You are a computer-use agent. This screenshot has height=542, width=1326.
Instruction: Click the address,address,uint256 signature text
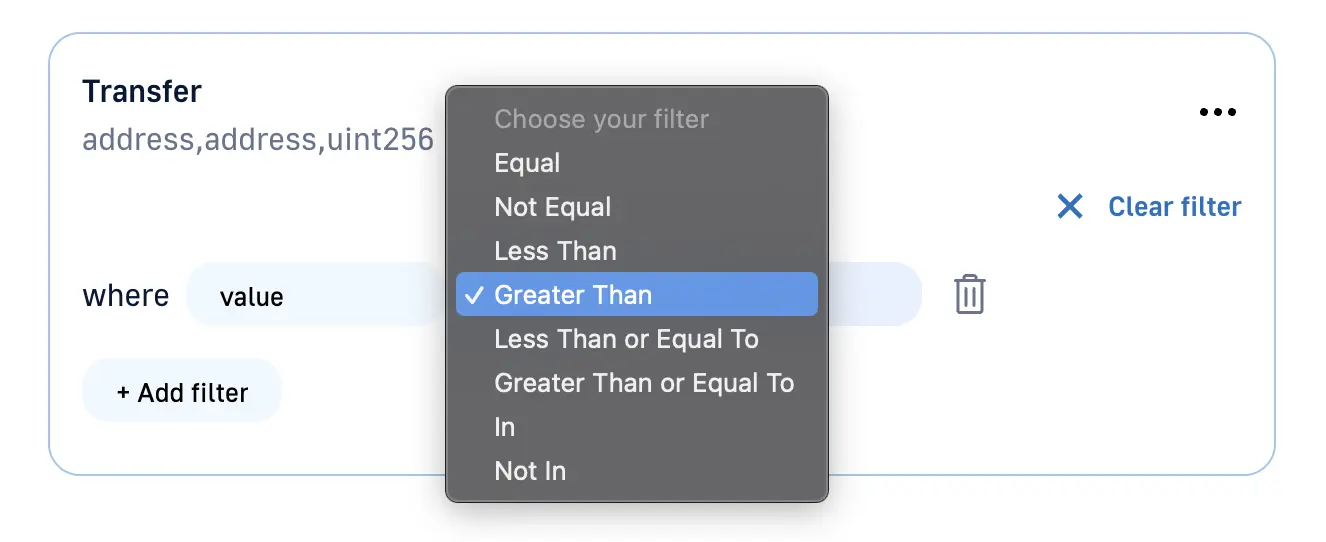pos(258,139)
